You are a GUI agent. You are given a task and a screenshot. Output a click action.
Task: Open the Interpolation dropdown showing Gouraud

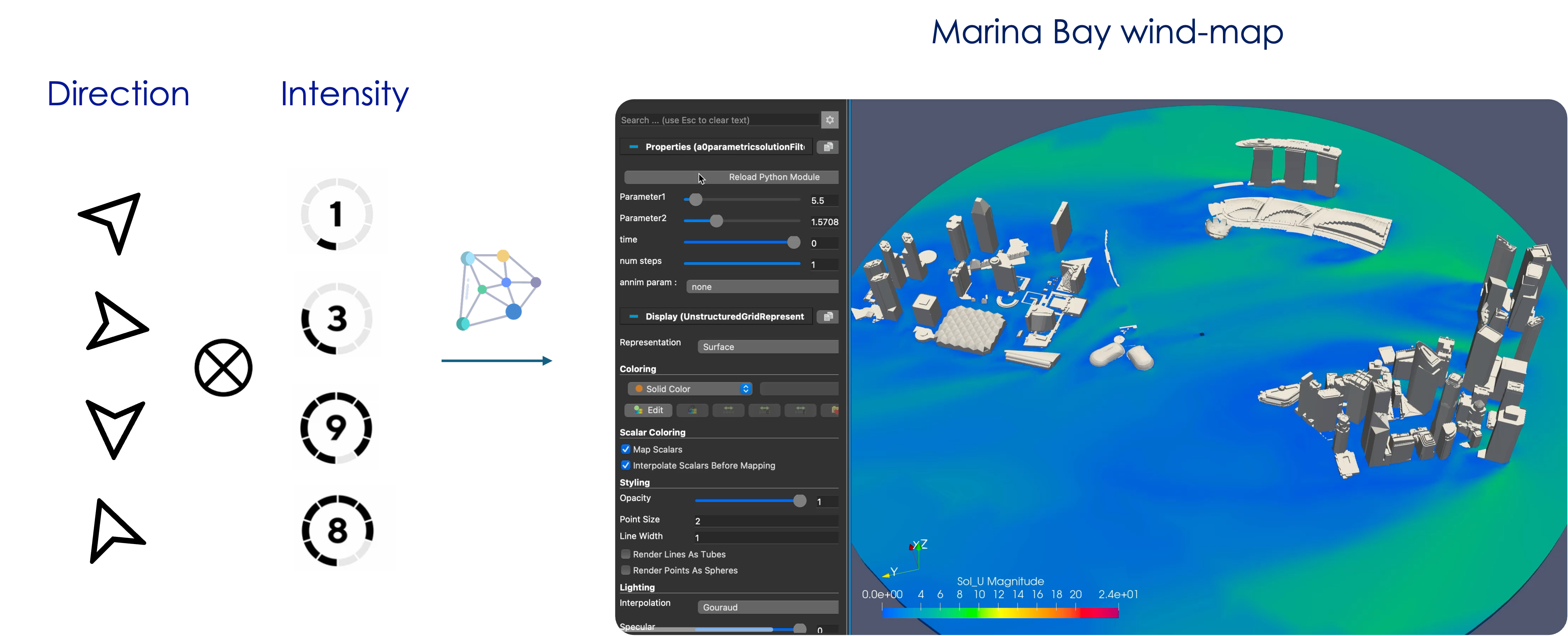pyautogui.click(x=768, y=608)
